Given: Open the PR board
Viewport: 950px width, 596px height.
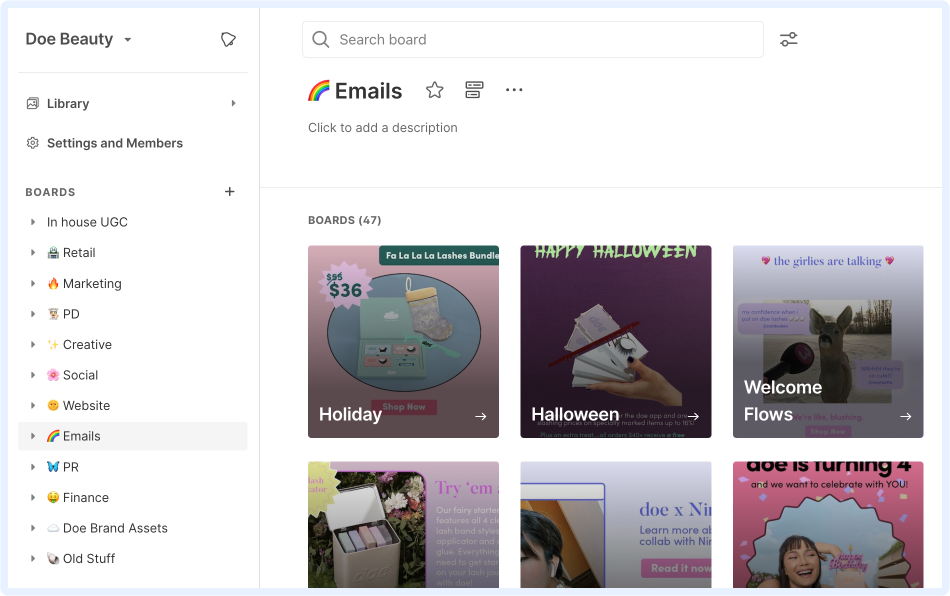Looking at the screenshot, I should click(63, 467).
